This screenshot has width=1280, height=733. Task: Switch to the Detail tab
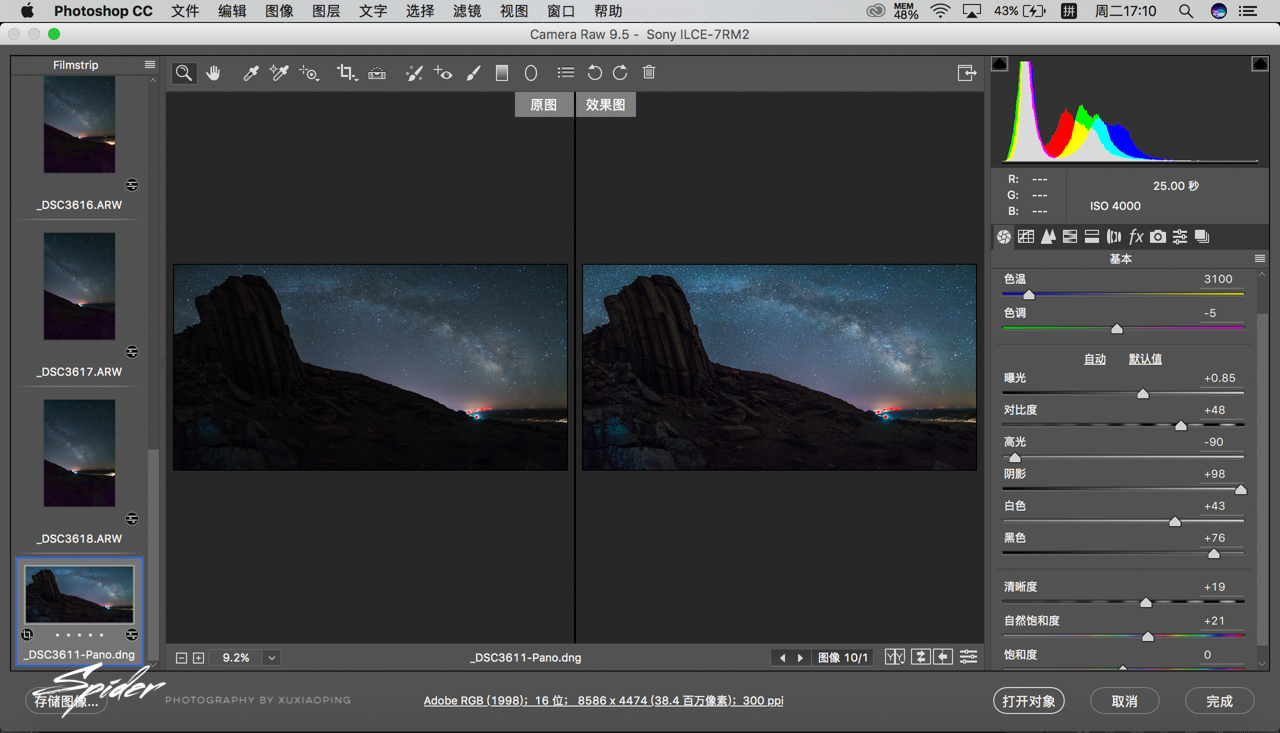[1048, 237]
